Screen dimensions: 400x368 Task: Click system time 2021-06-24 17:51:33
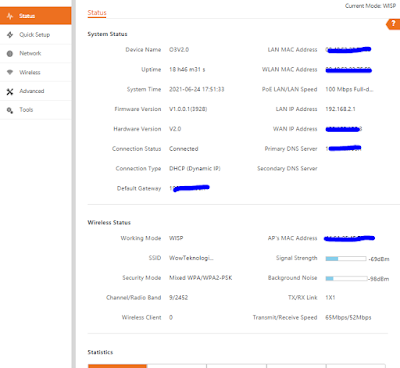(x=197, y=89)
